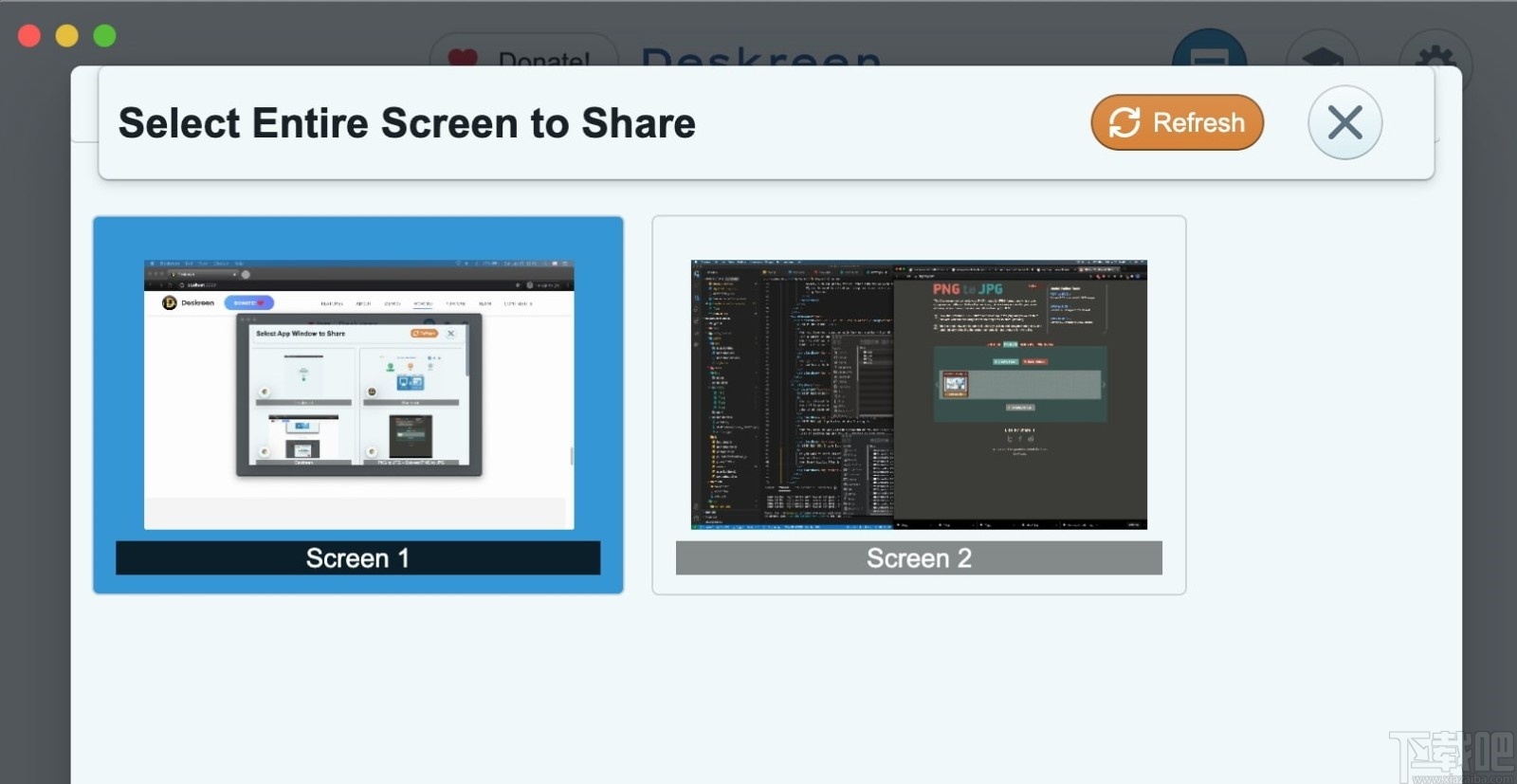
Task: Click the circular arrows icon in Refresh
Action: [1124, 122]
